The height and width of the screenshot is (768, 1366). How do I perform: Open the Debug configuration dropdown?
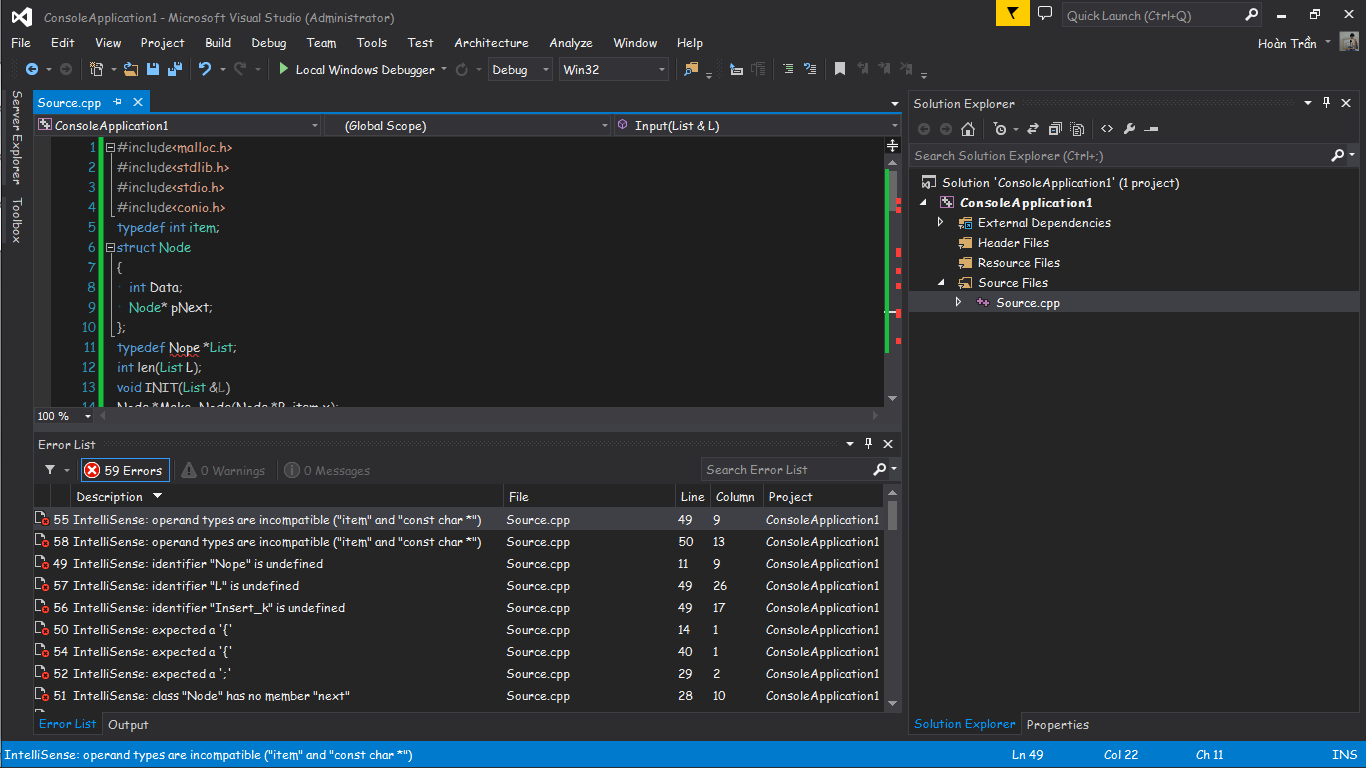tap(520, 70)
